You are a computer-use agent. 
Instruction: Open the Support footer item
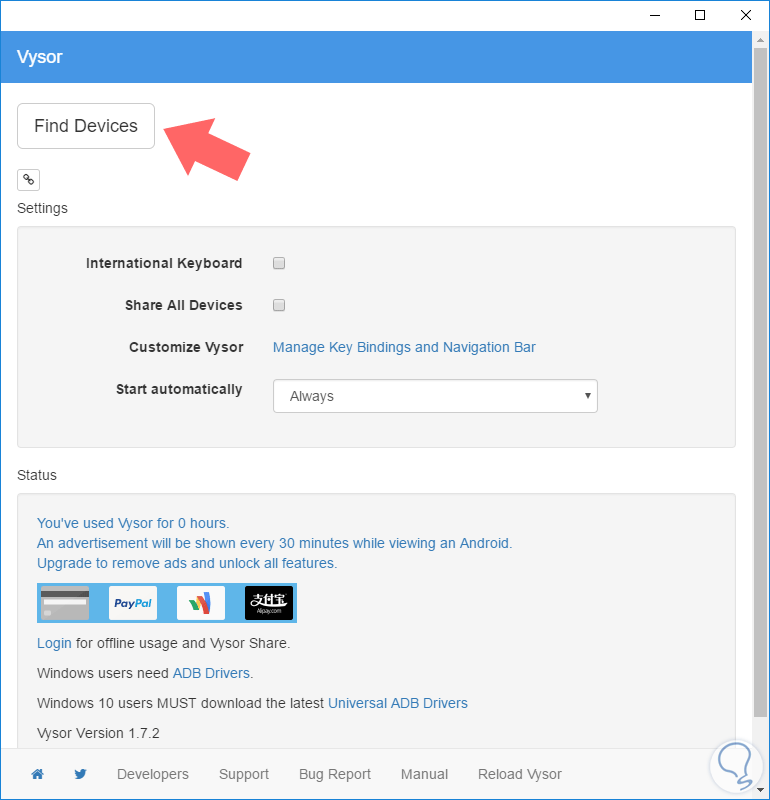(x=244, y=774)
